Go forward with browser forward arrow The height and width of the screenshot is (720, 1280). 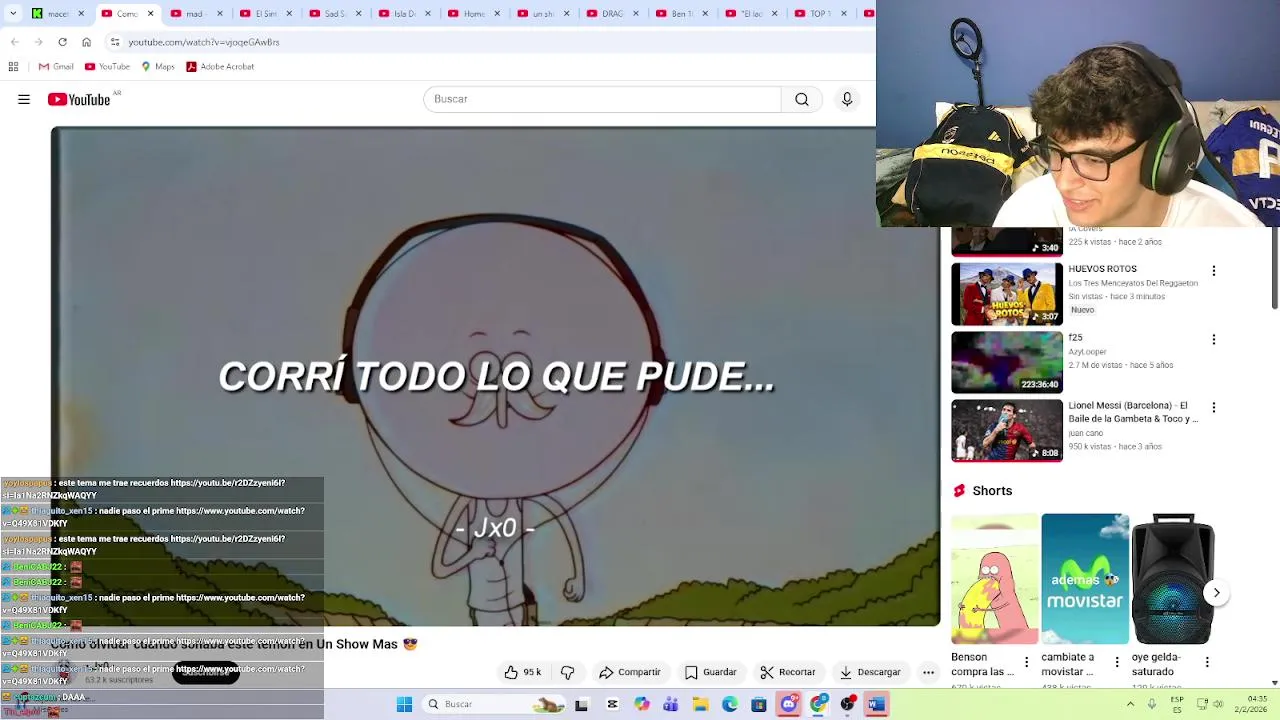(38, 42)
